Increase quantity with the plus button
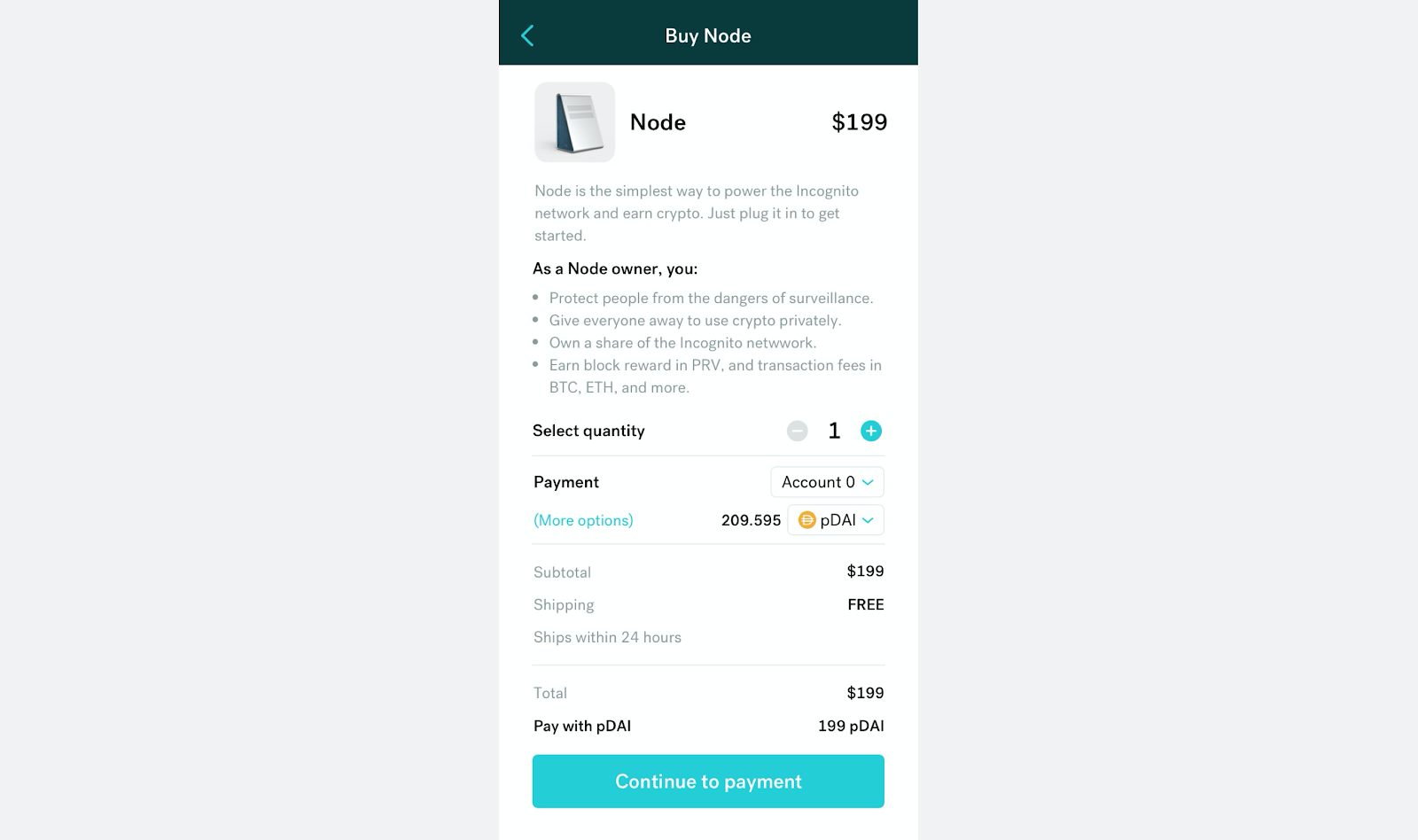Viewport: 1418px width, 840px height. (x=871, y=431)
